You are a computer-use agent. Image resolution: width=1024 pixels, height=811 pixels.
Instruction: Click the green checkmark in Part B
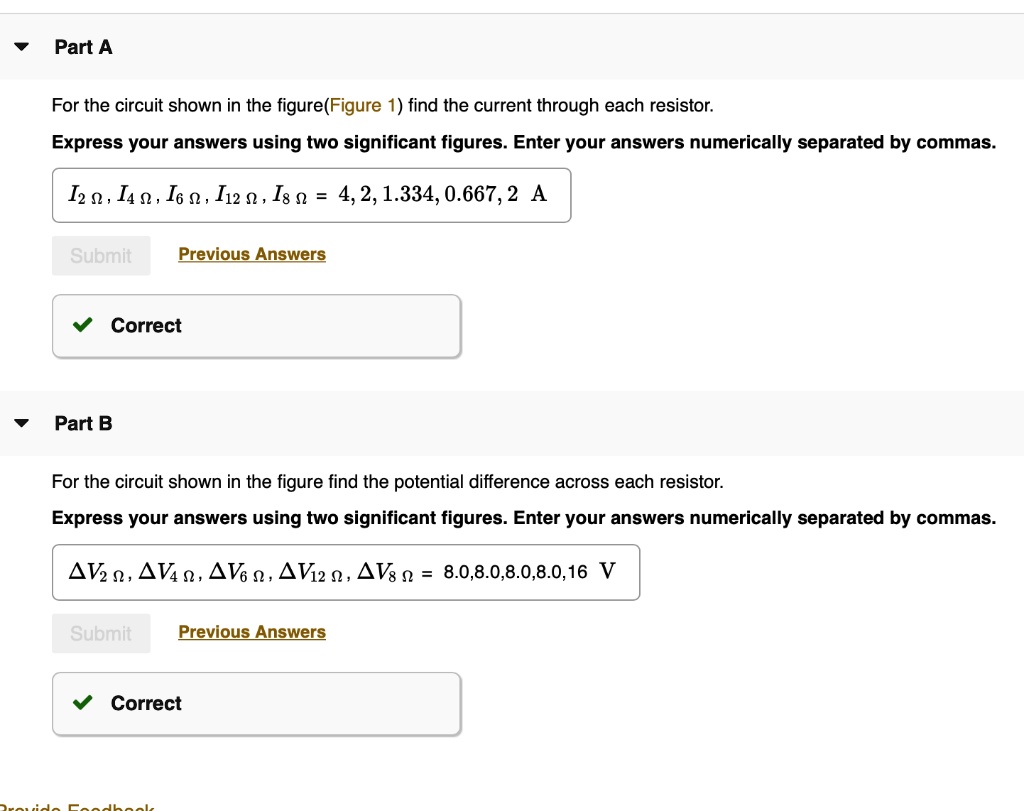coord(84,704)
